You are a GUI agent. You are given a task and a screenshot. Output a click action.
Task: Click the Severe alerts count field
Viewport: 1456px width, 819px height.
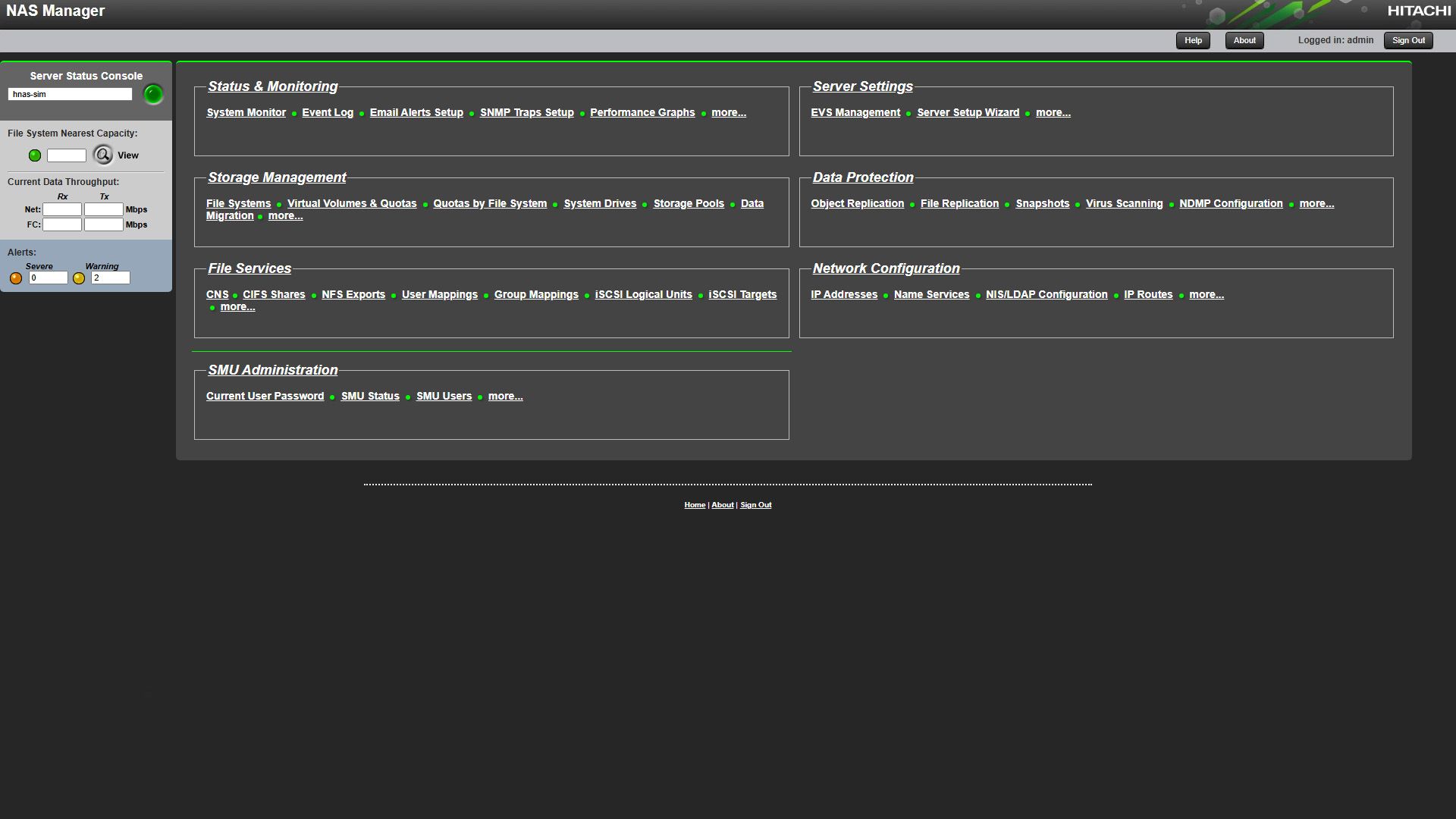click(x=49, y=278)
